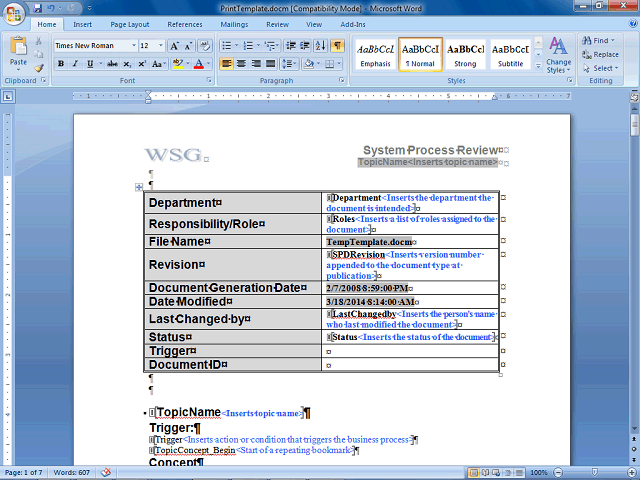Open numbering list dropdown
The image size is (640, 480).
click(x=258, y=46)
